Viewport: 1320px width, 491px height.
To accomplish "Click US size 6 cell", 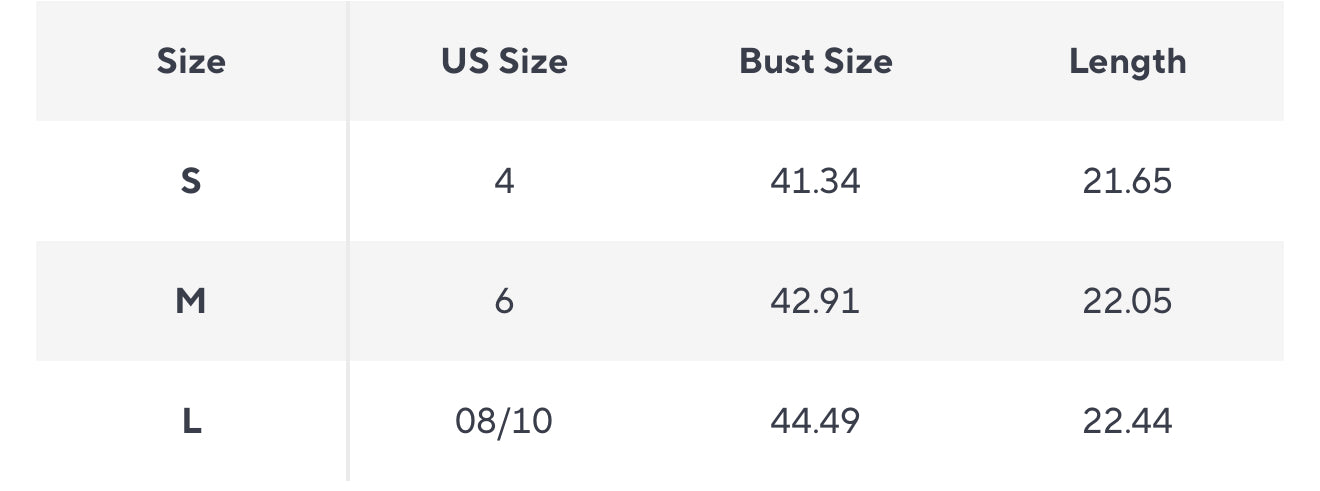I will tap(504, 301).
